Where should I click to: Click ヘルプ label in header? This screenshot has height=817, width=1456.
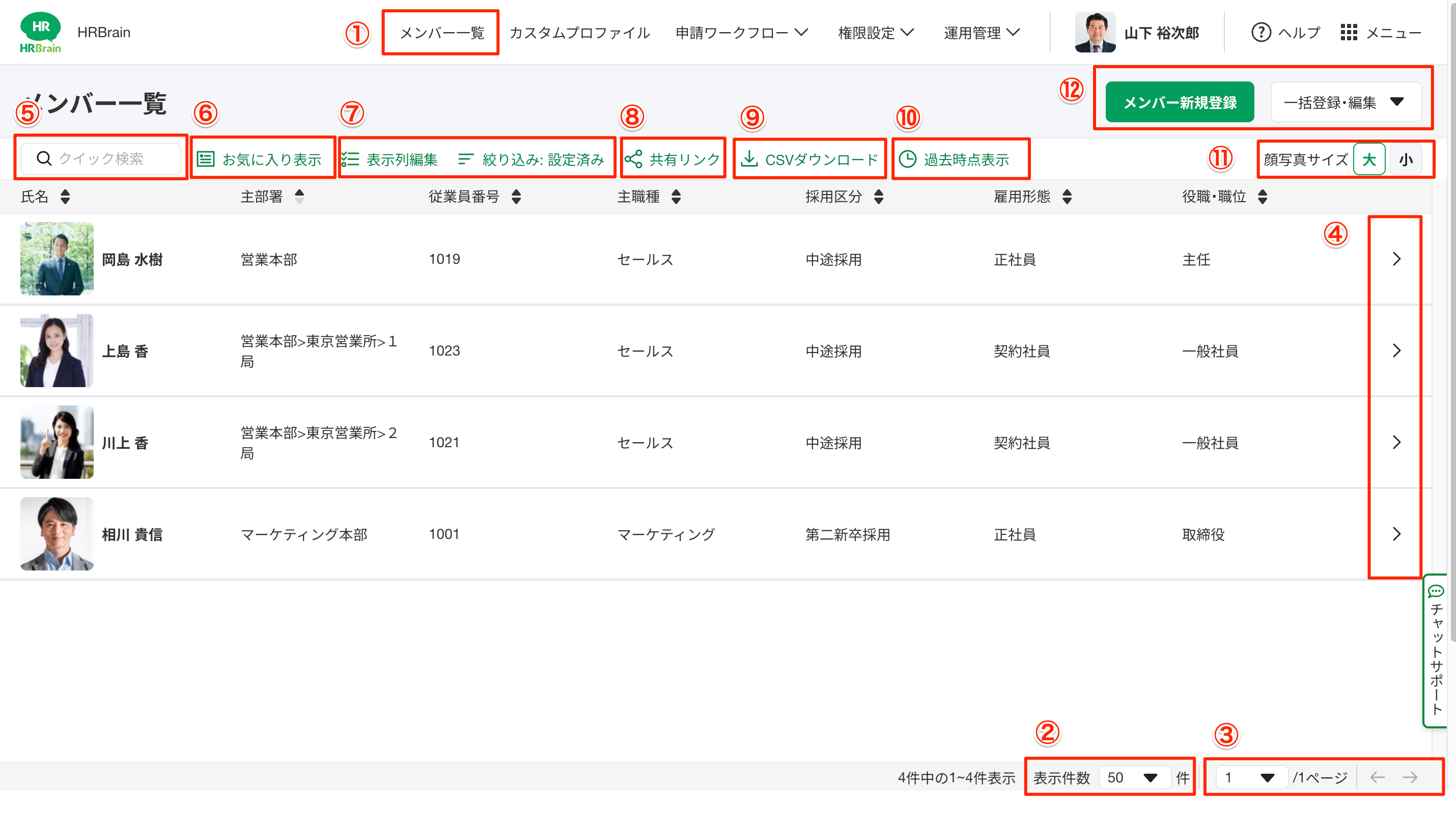(1299, 33)
